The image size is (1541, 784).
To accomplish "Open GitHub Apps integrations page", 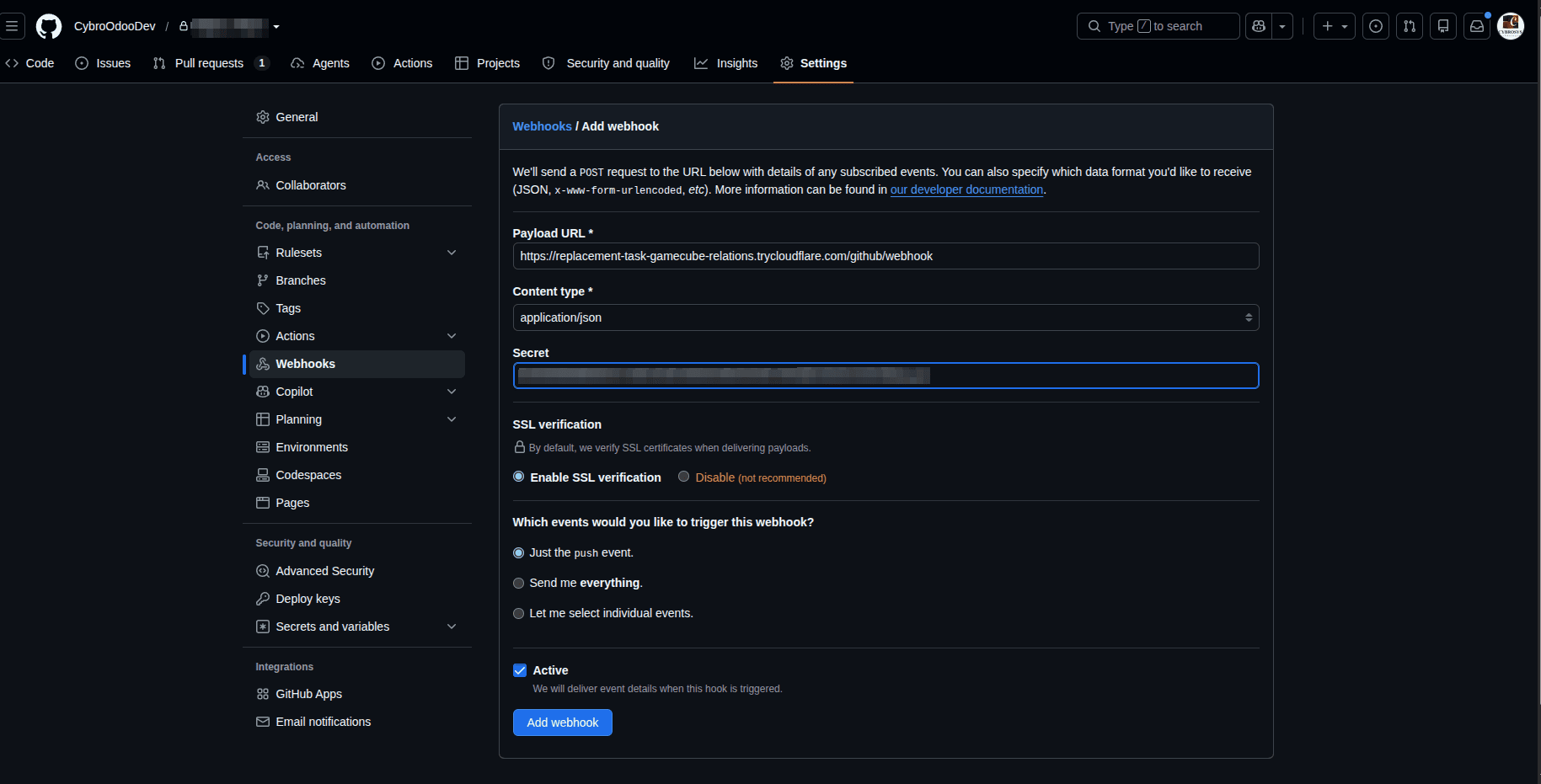I will point(357,694).
